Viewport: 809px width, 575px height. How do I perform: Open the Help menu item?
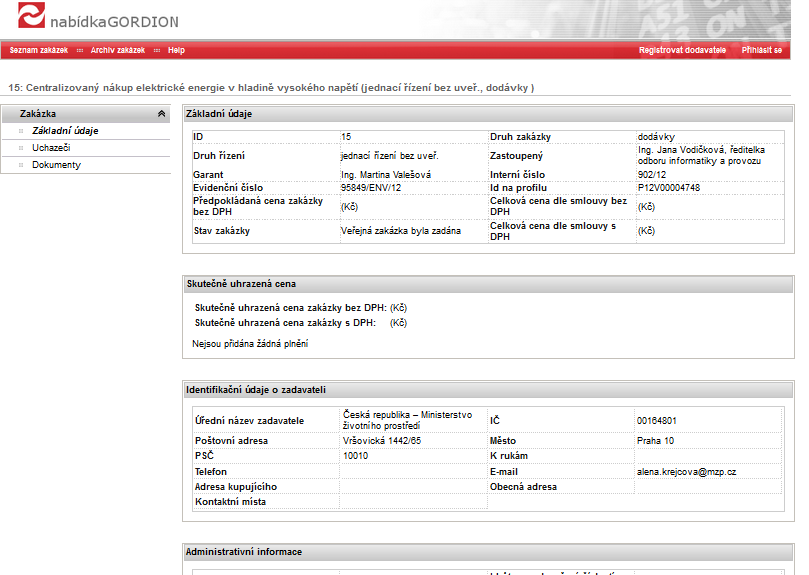[176, 50]
